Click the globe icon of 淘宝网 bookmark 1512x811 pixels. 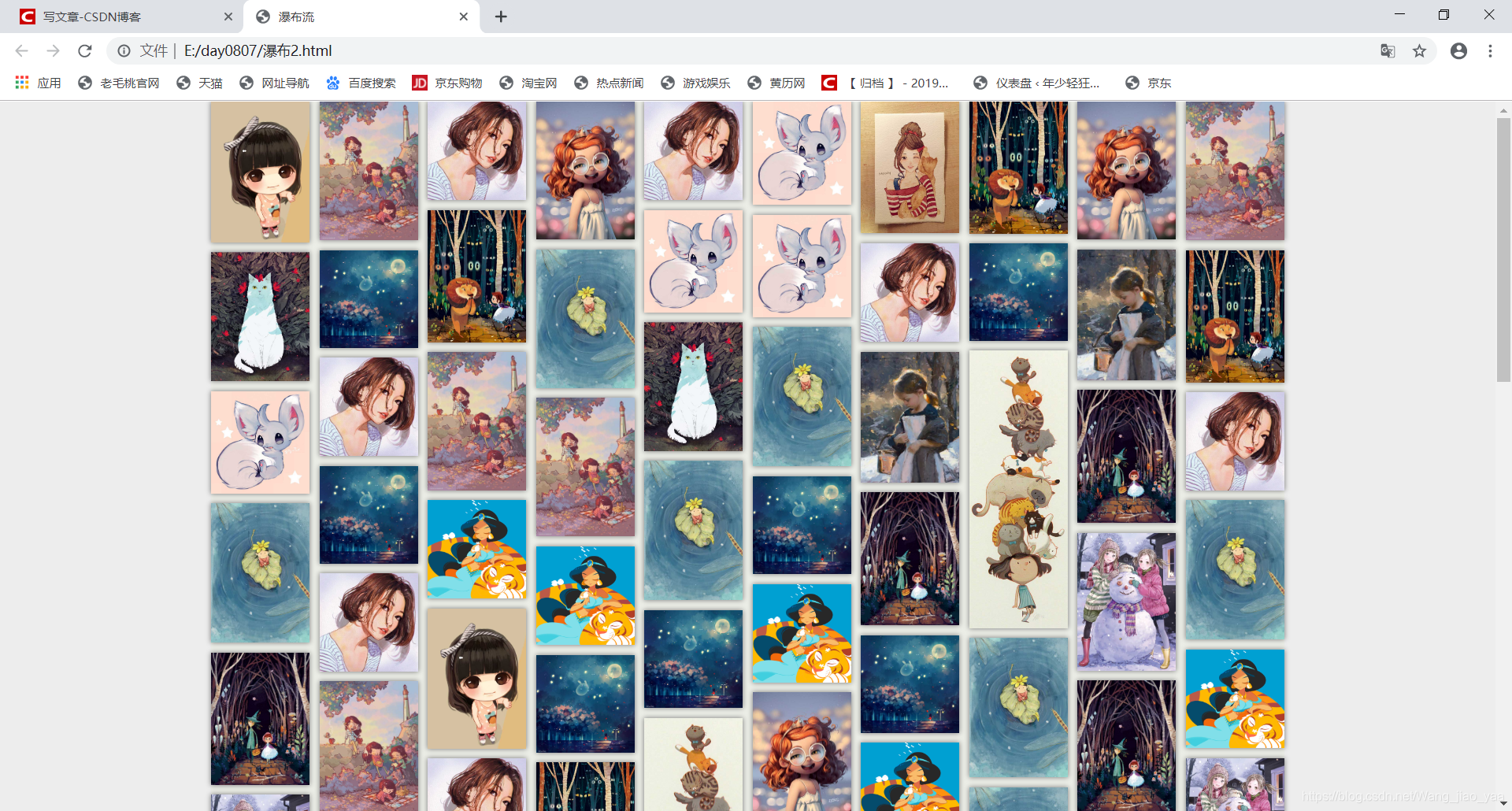[x=506, y=83]
